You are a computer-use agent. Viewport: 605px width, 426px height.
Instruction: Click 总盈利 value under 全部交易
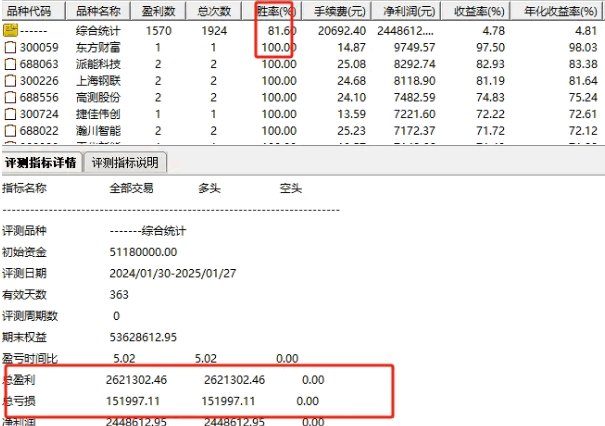(137, 380)
